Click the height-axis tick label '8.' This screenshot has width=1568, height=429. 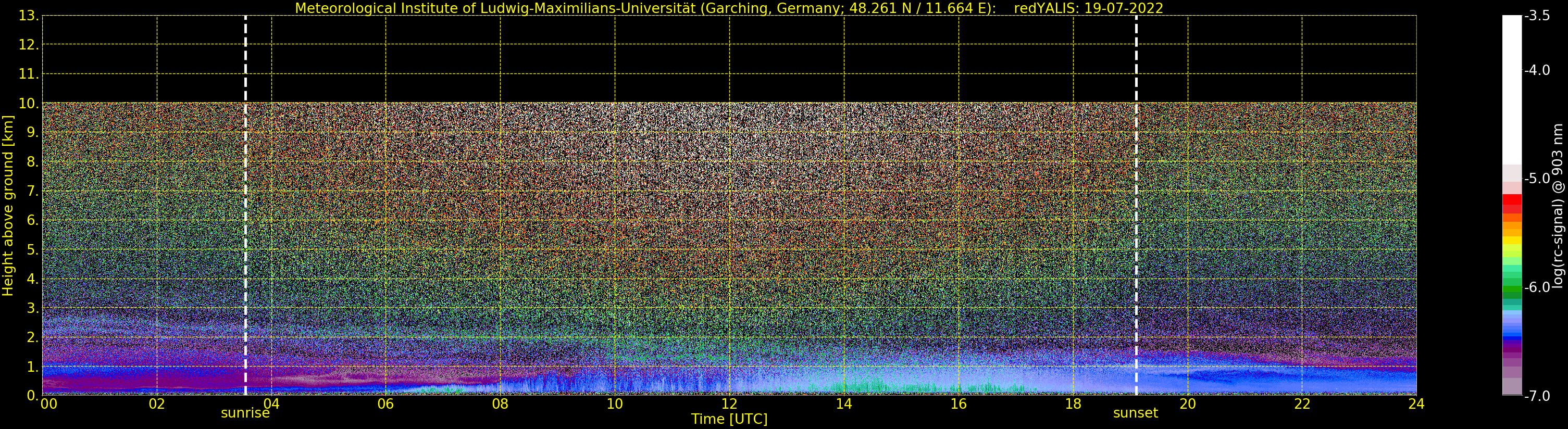(32, 162)
